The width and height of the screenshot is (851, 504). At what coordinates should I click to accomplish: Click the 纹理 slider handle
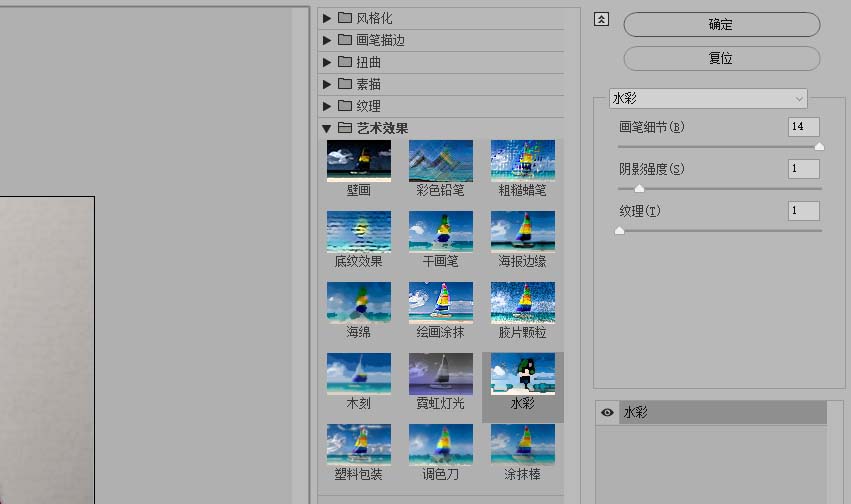point(619,231)
